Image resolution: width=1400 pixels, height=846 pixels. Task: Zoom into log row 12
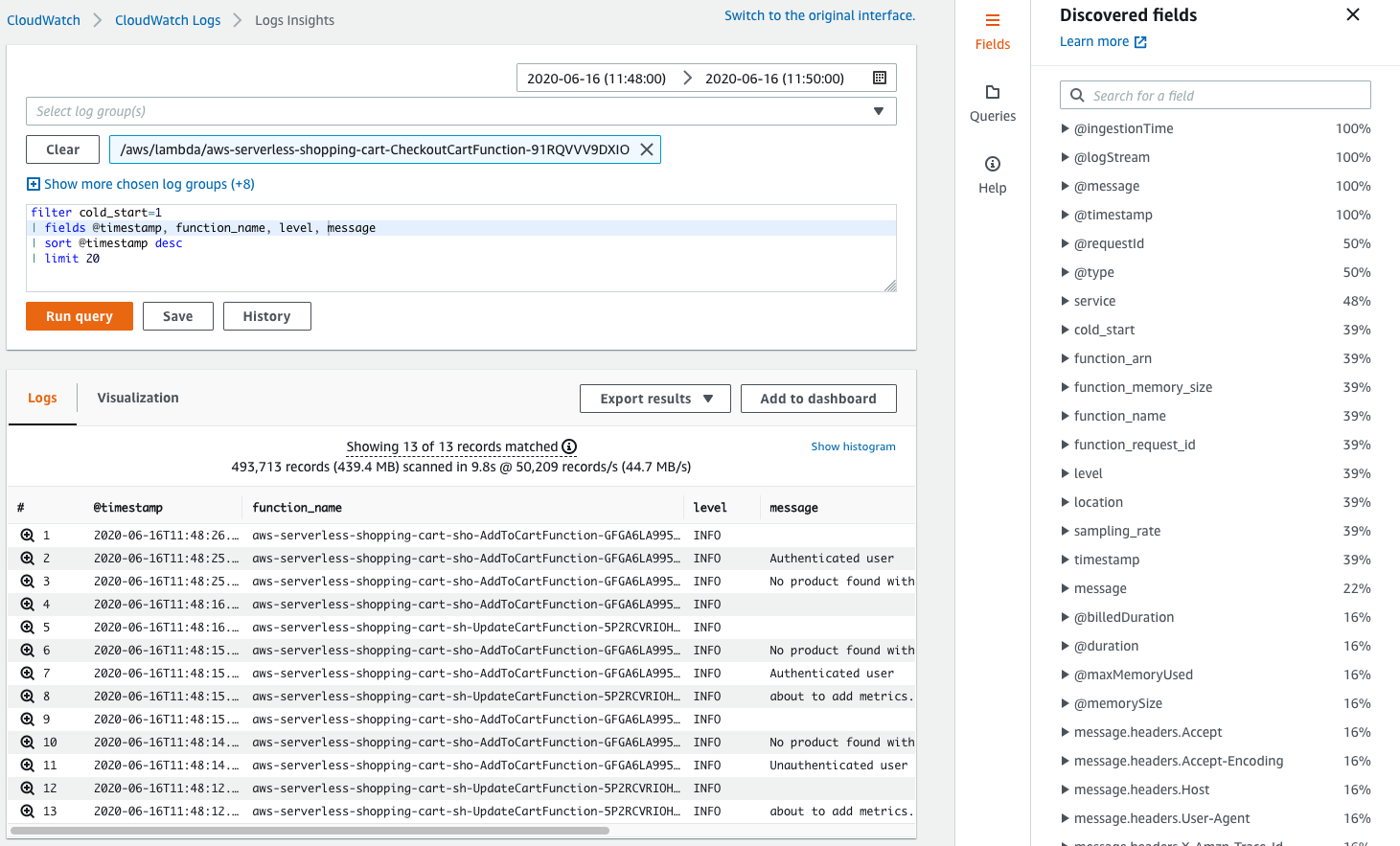pyautogui.click(x=28, y=789)
